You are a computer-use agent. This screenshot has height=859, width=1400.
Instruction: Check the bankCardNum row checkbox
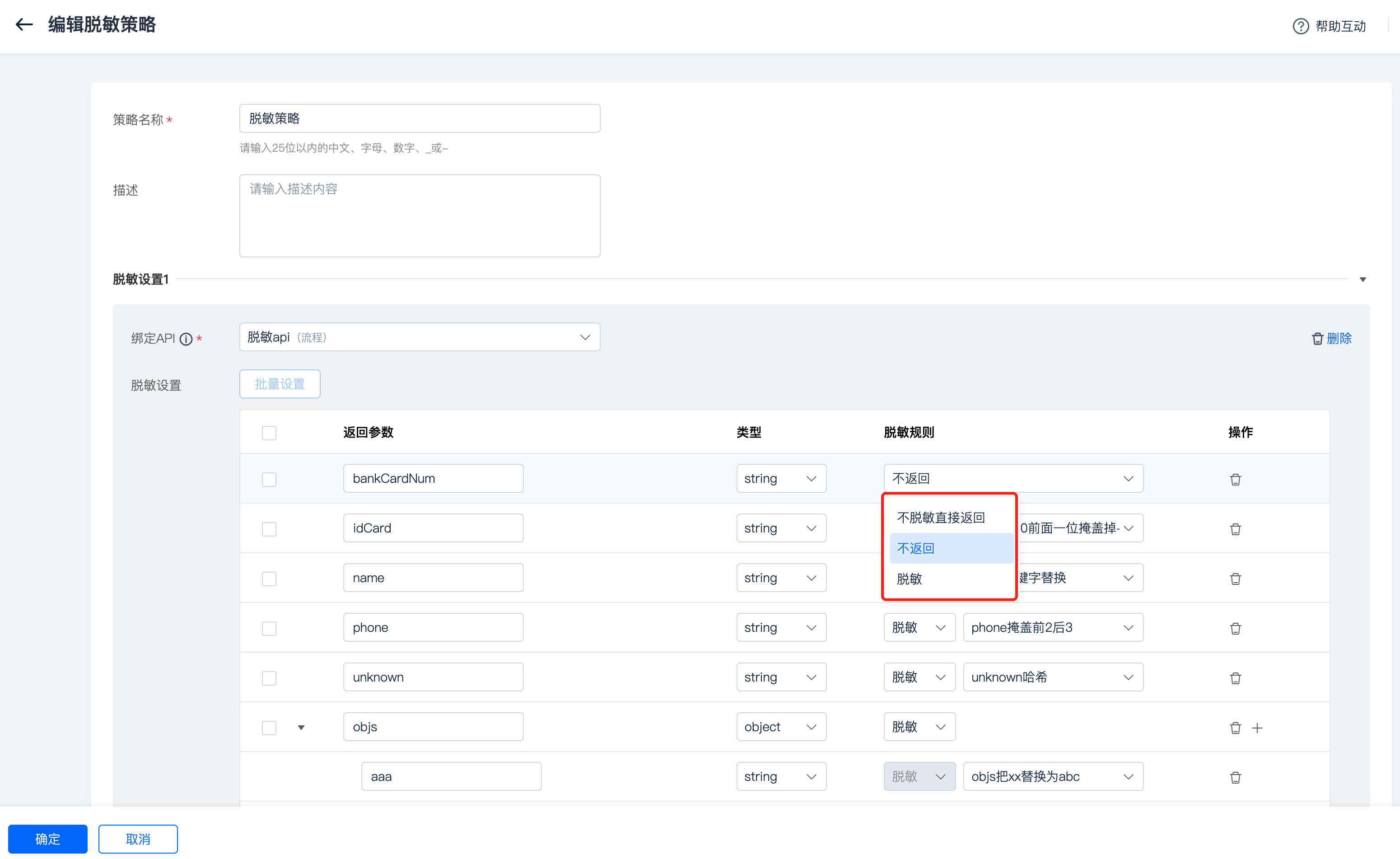[x=269, y=479]
